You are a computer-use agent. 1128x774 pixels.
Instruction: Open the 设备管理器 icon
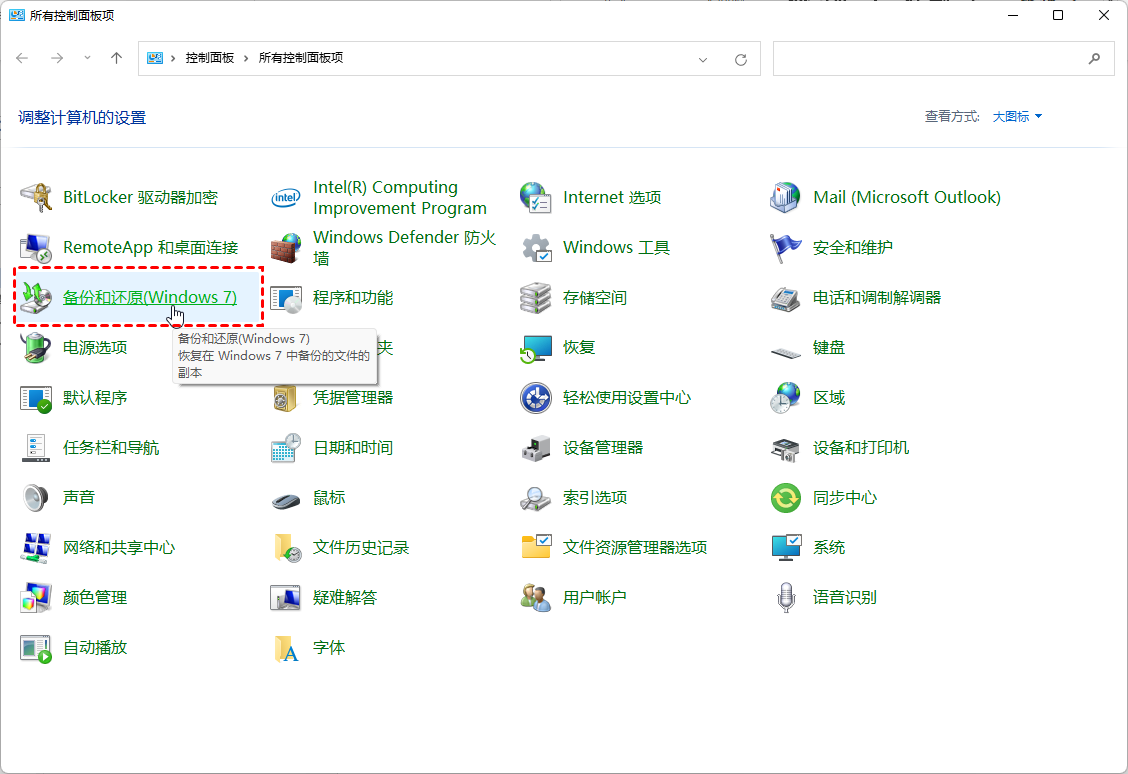(x=536, y=448)
